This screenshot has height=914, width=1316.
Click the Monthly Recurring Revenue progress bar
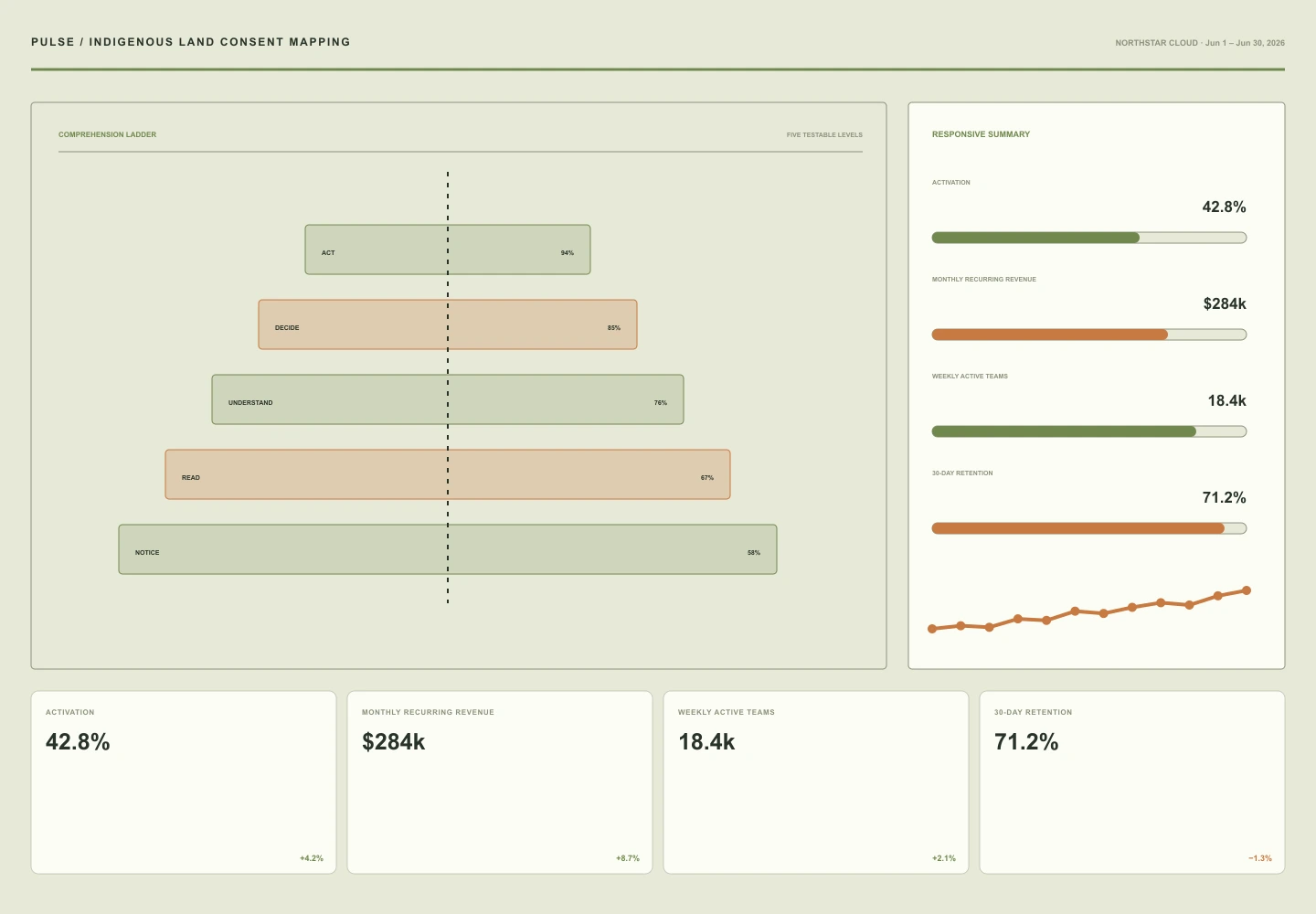1089,335
